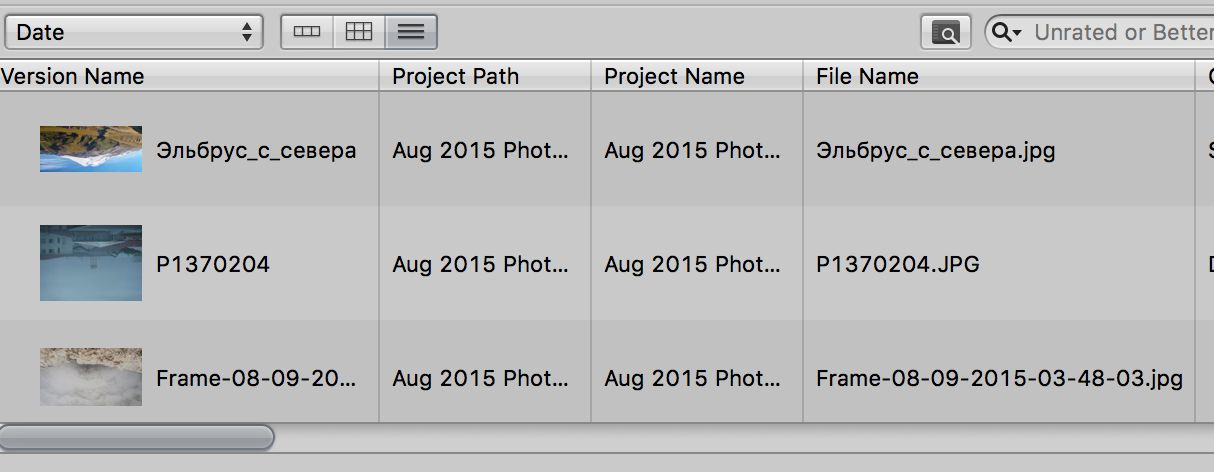The height and width of the screenshot is (472, 1214).
Task: Sort by File Name column header
Action: click(x=867, y=76)
